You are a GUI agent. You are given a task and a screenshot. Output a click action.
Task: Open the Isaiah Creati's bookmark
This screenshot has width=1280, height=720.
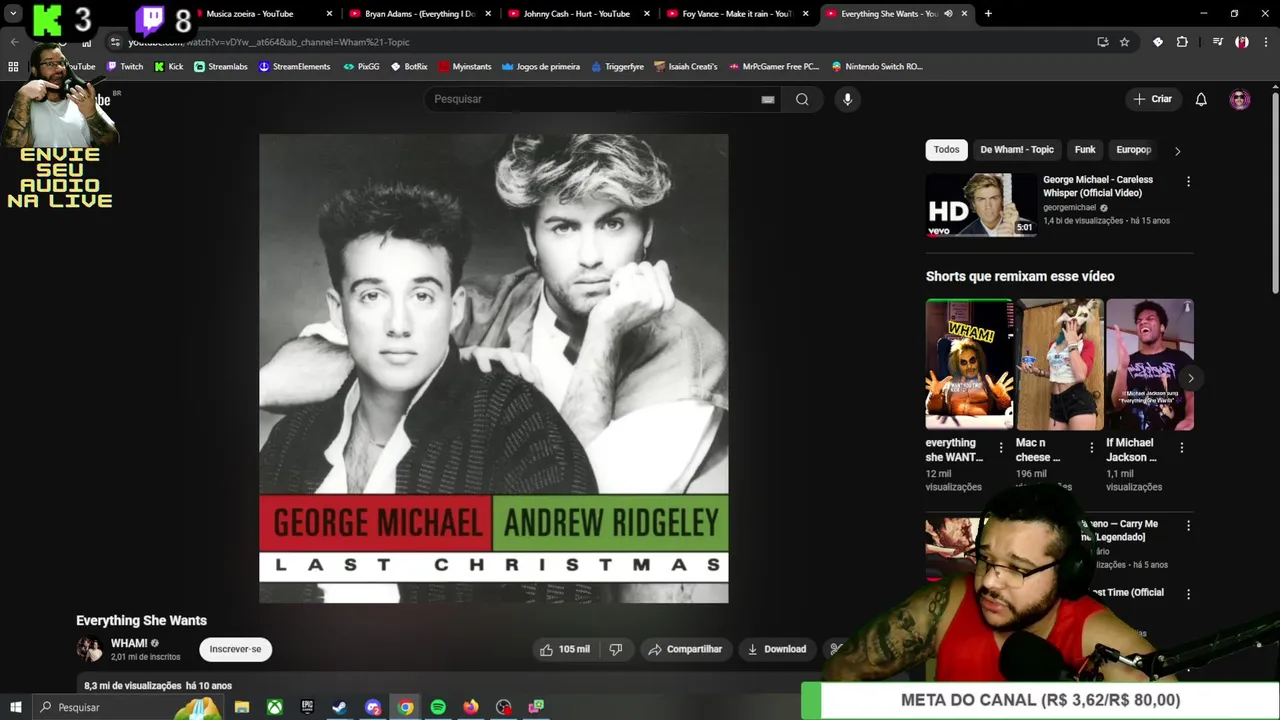(686, 67)
